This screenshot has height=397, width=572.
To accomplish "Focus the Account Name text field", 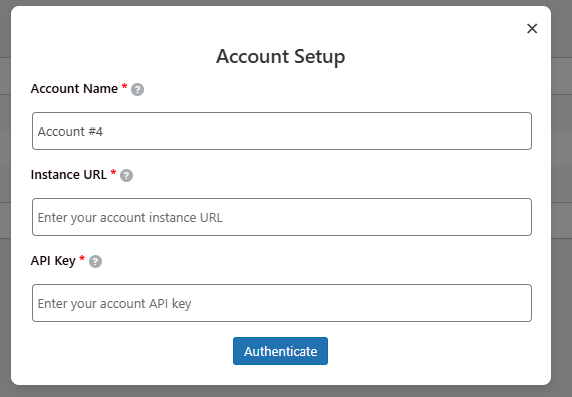I will point(282,131).
